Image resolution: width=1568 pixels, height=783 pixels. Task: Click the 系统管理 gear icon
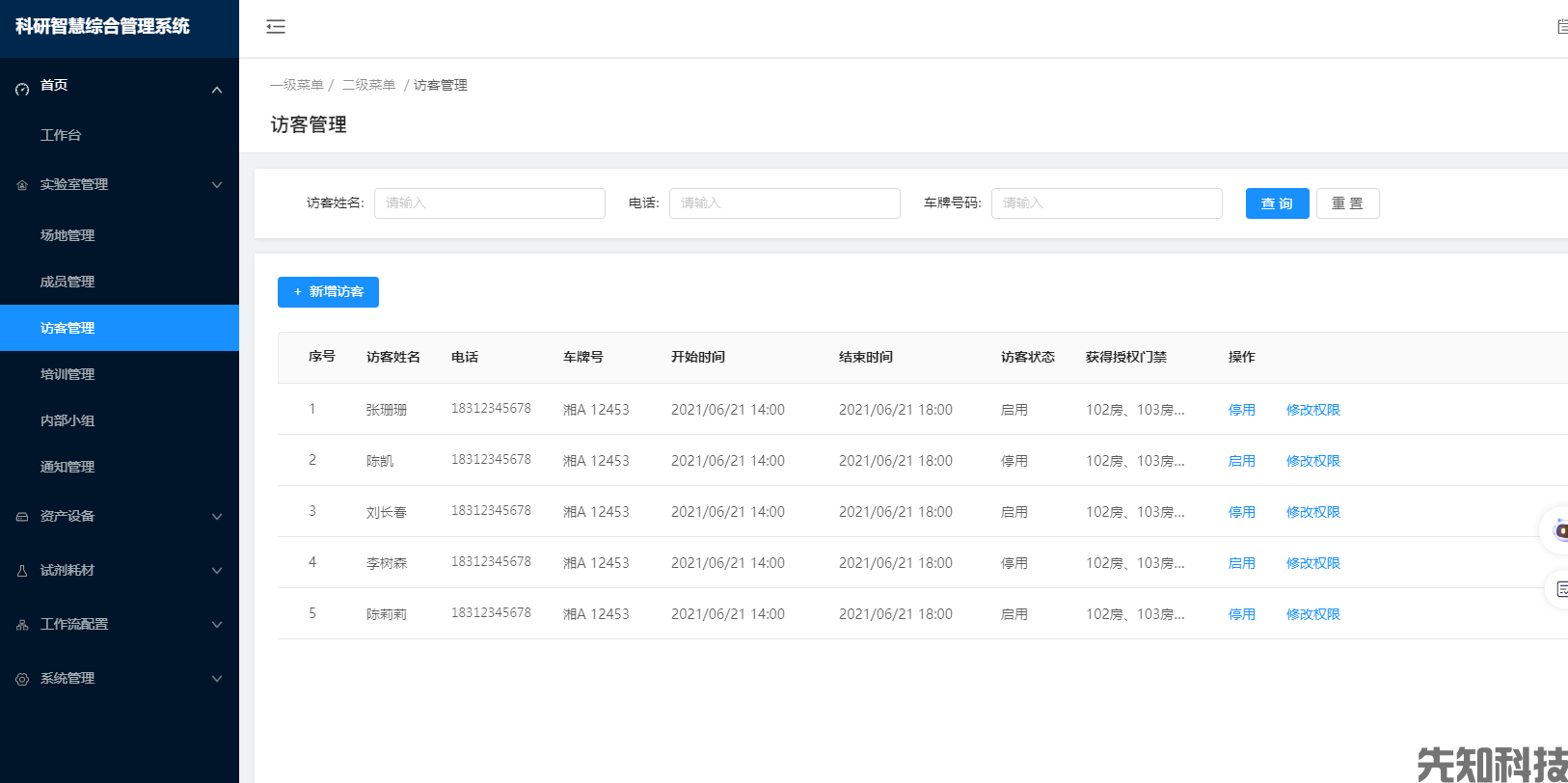[x=22, y=679]
